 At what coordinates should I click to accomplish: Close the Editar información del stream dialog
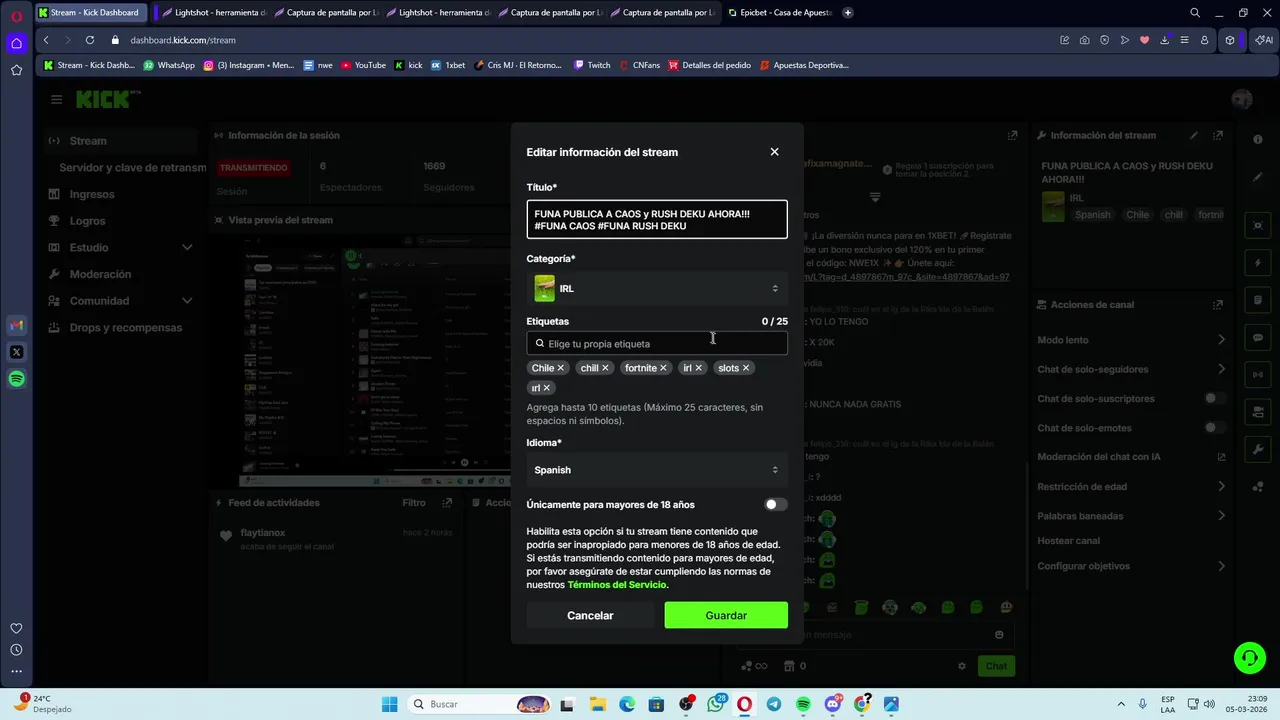point(774,152)
